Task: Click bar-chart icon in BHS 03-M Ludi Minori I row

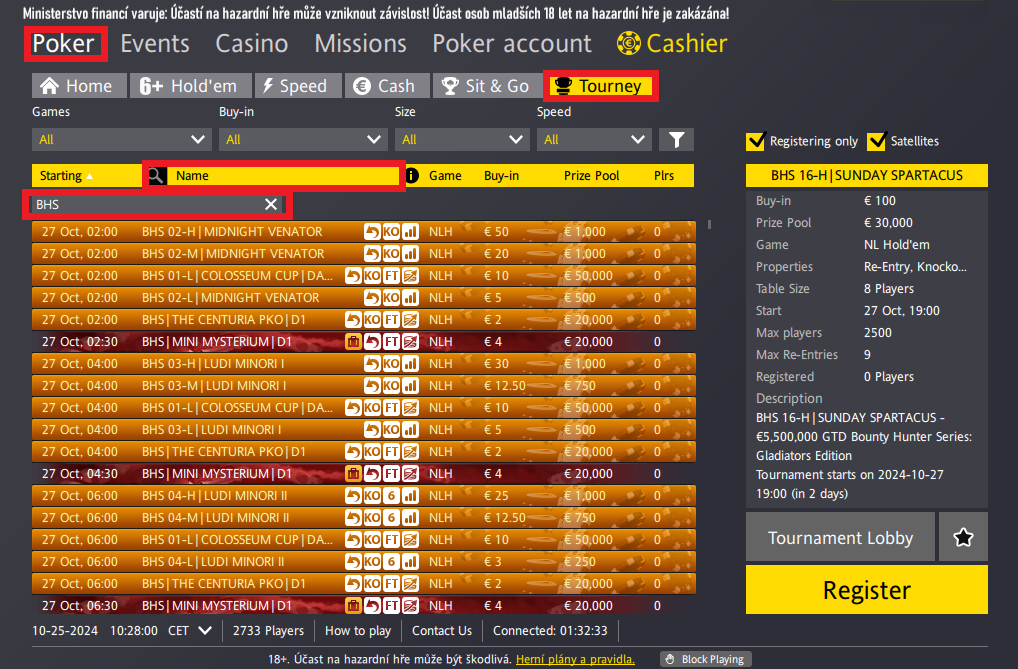Action: 410,386
